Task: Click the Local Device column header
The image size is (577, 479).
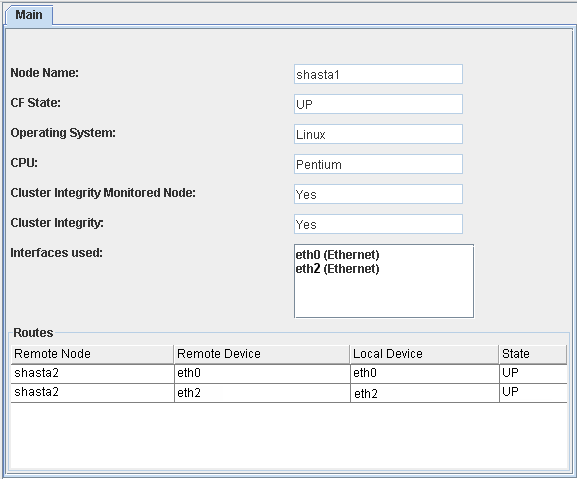Action: [x=424, y=354]
